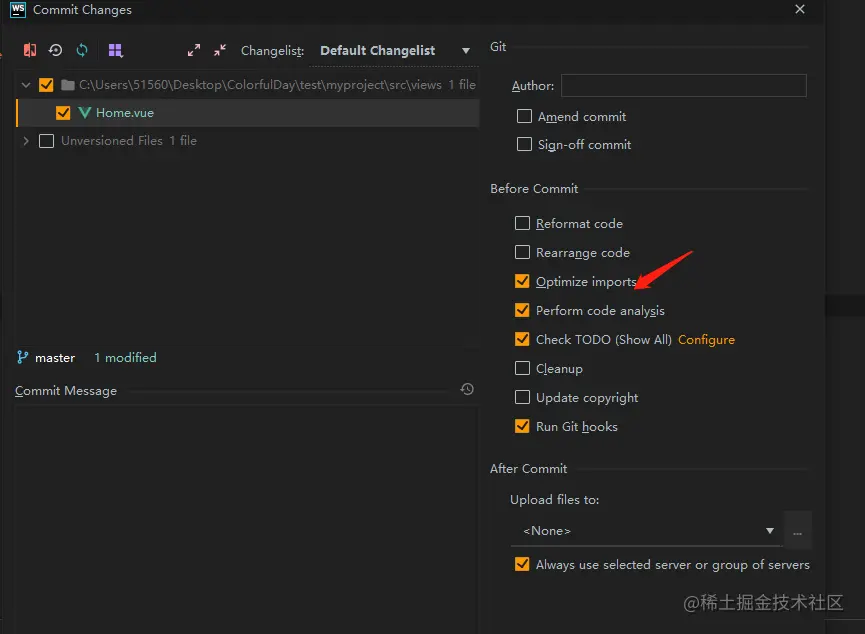Open commit message history clock icon

[x=467, y=389]
